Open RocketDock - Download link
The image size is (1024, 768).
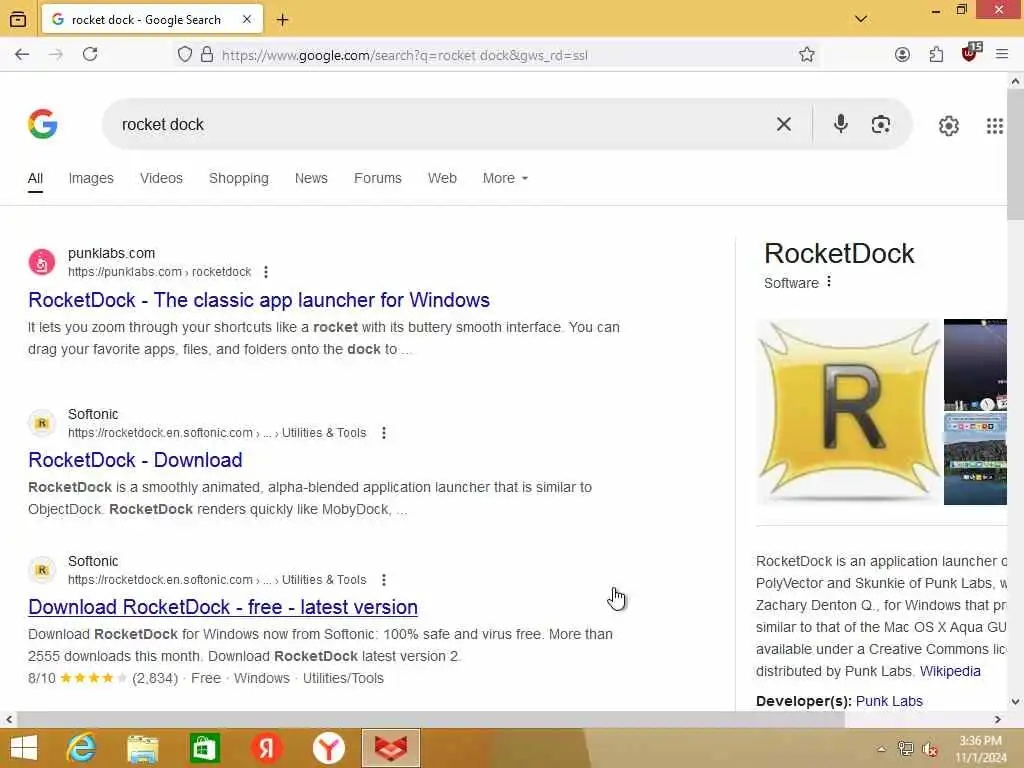(x=135, y=460)
